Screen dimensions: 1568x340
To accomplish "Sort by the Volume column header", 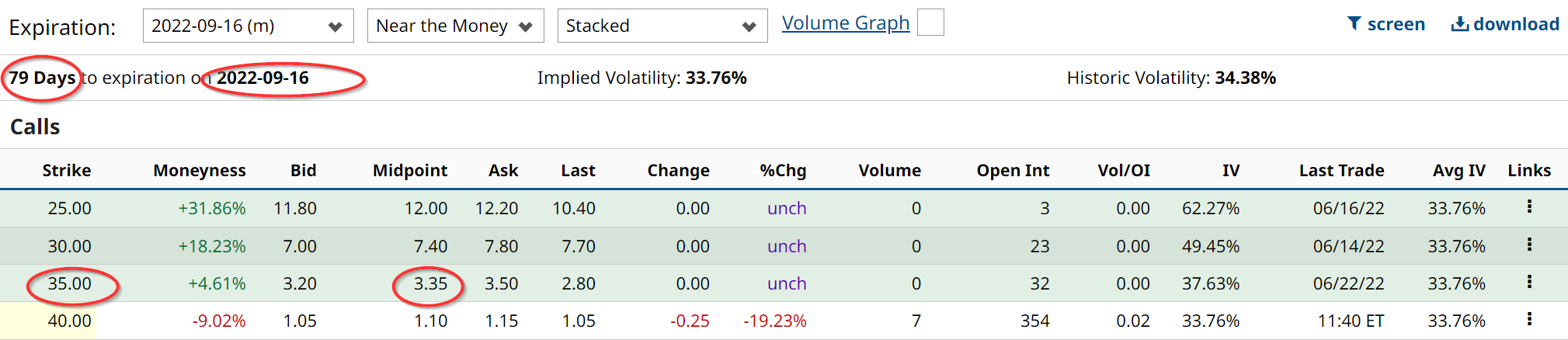I will (889, 171).
